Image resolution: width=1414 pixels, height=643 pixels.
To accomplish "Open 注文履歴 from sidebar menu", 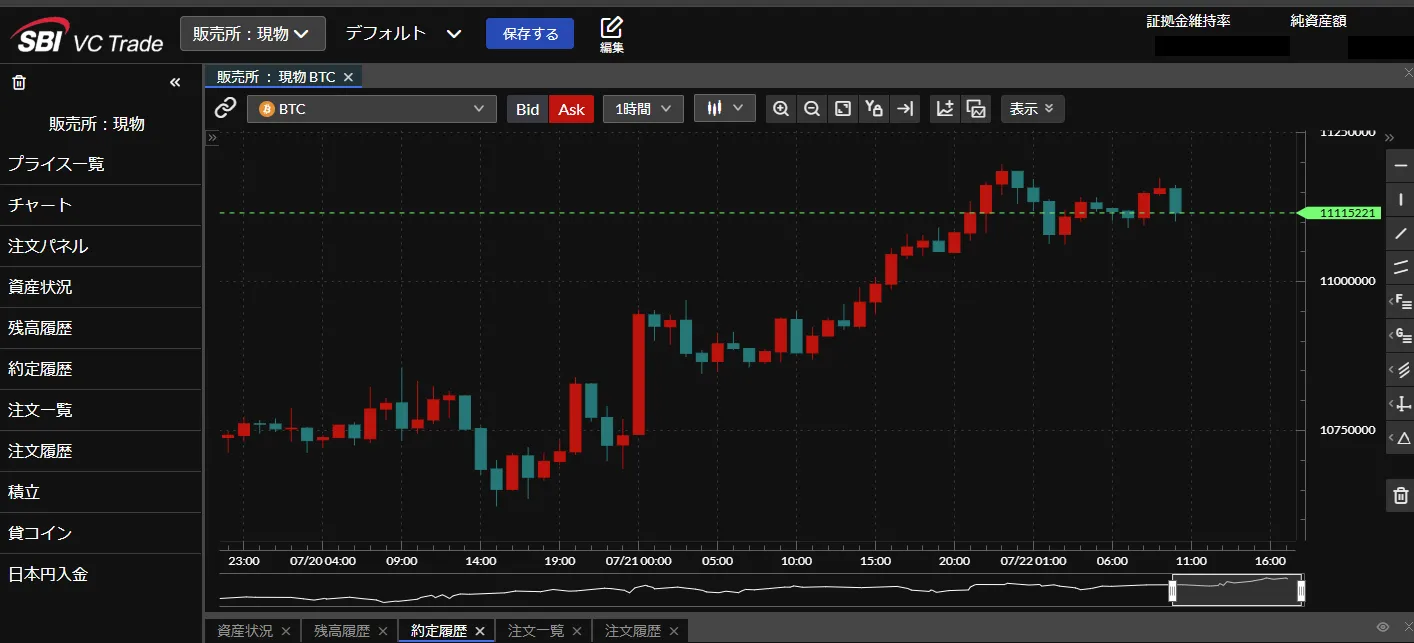I will coord(100,451).
